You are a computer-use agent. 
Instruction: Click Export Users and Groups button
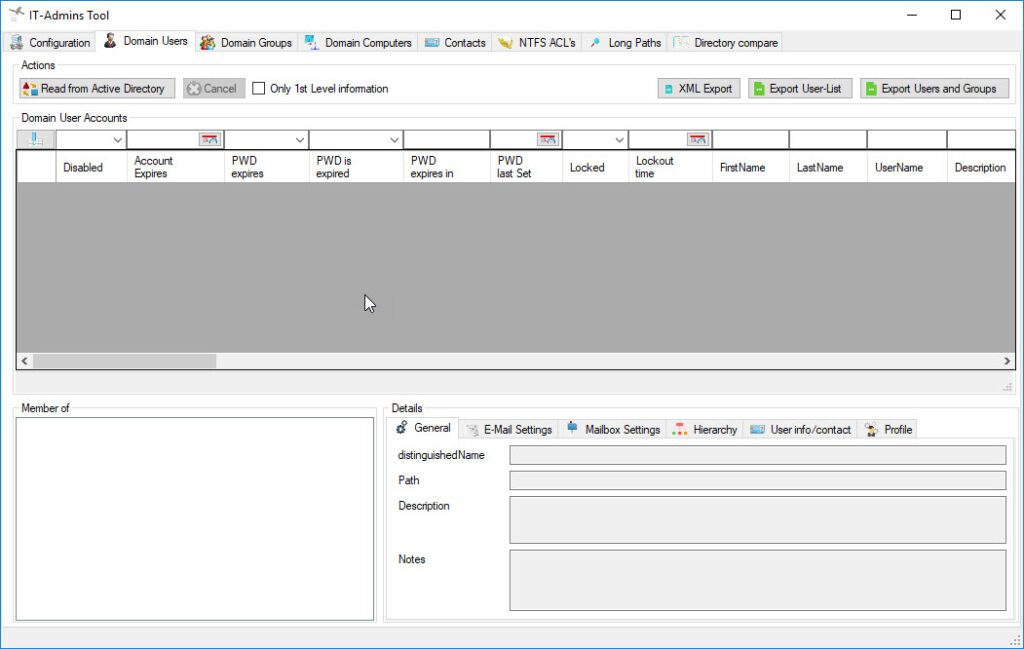934,89
